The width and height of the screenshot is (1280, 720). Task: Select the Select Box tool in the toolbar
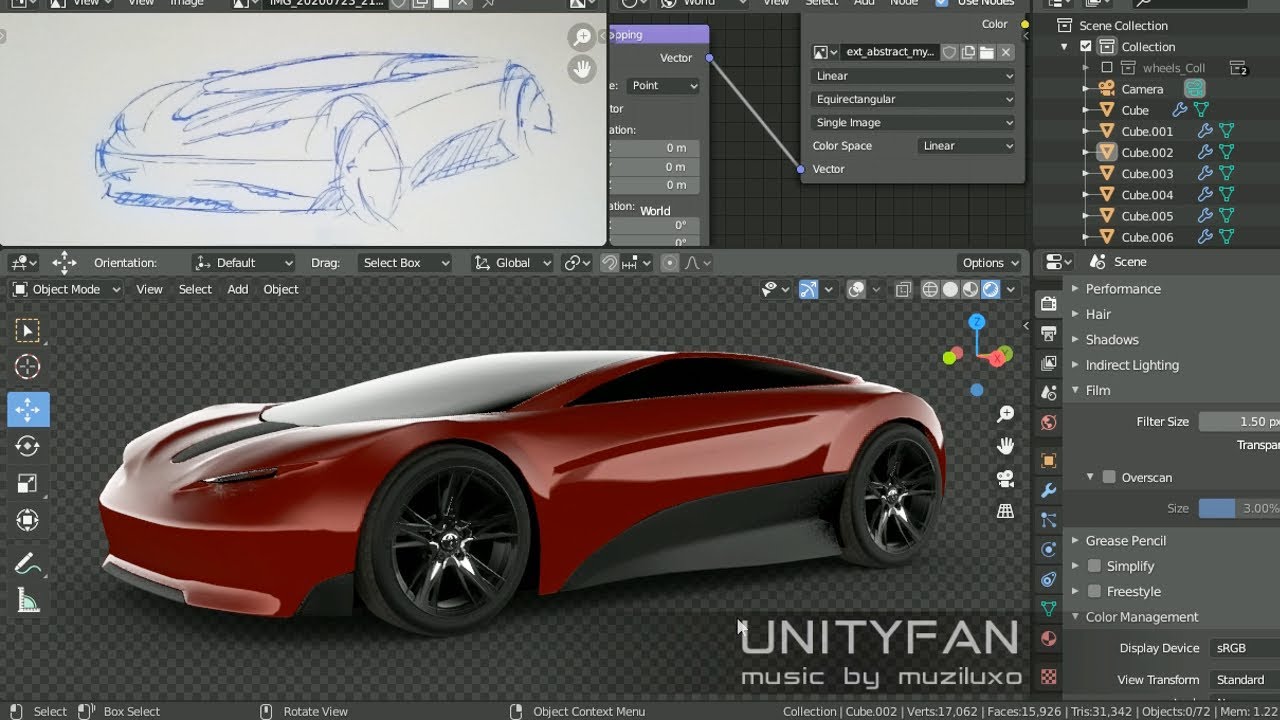click(28, 331)
